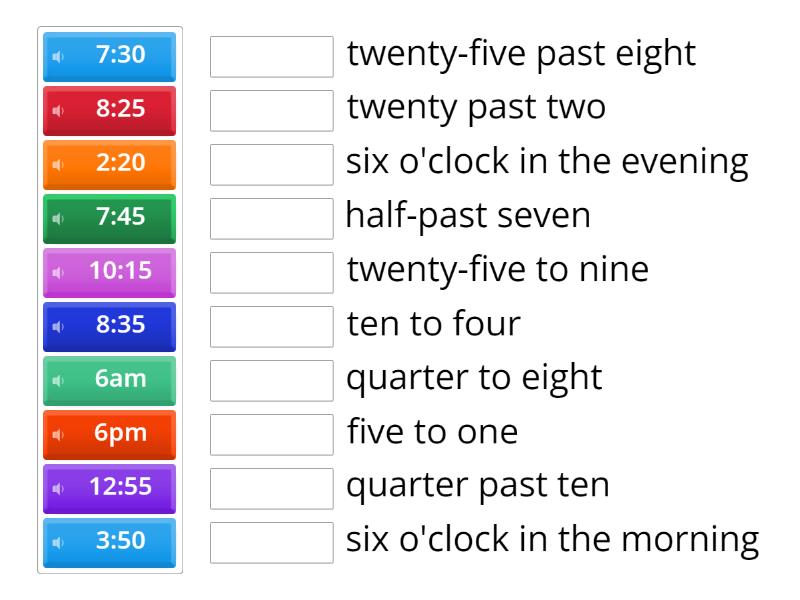
Task: Click speaker icon on 7:45 tile
Action: (58, 218)
